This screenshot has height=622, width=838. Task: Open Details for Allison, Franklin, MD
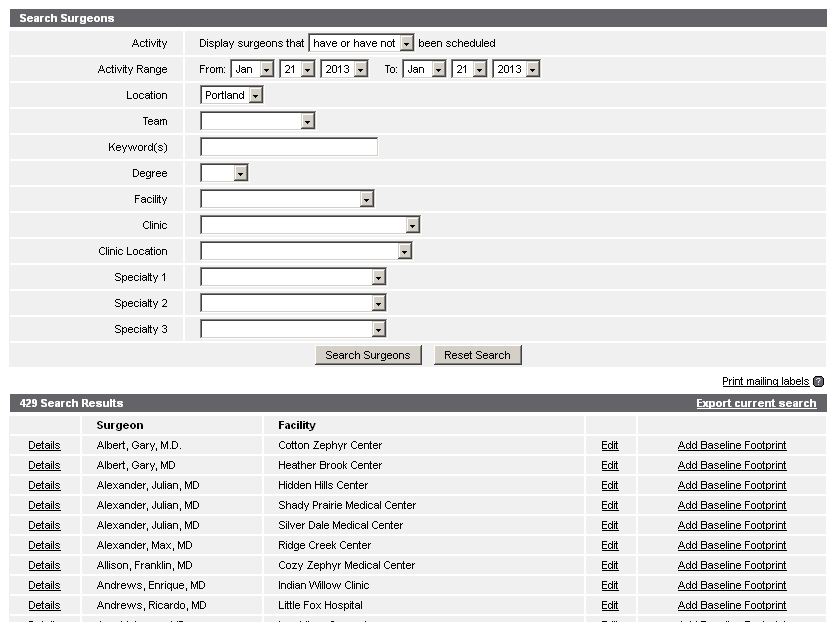click(44, 565)
